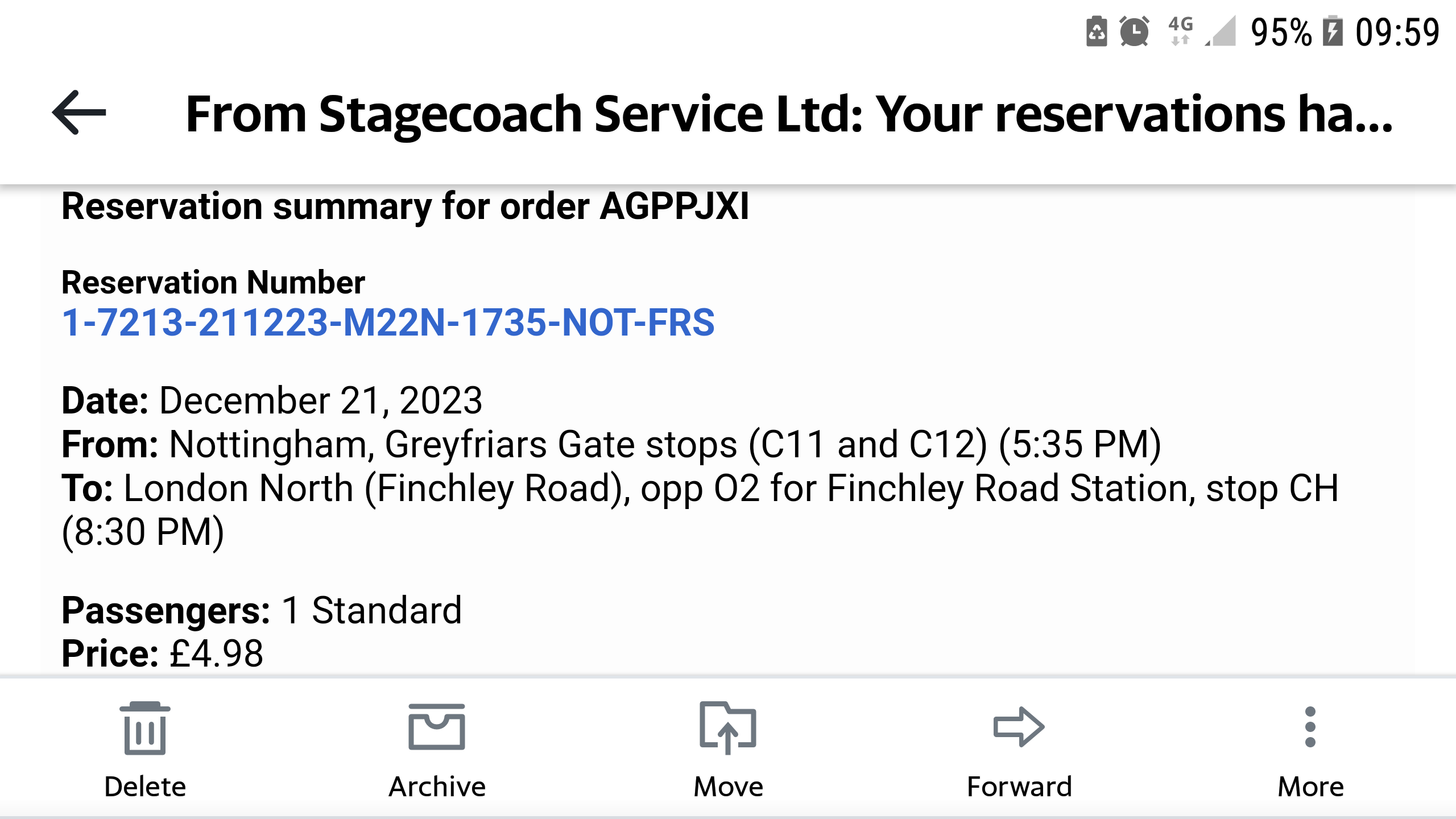Tap the Archive label
Image resolution: width=1456 pixels, height=819 pixels.
click(437, 787)
